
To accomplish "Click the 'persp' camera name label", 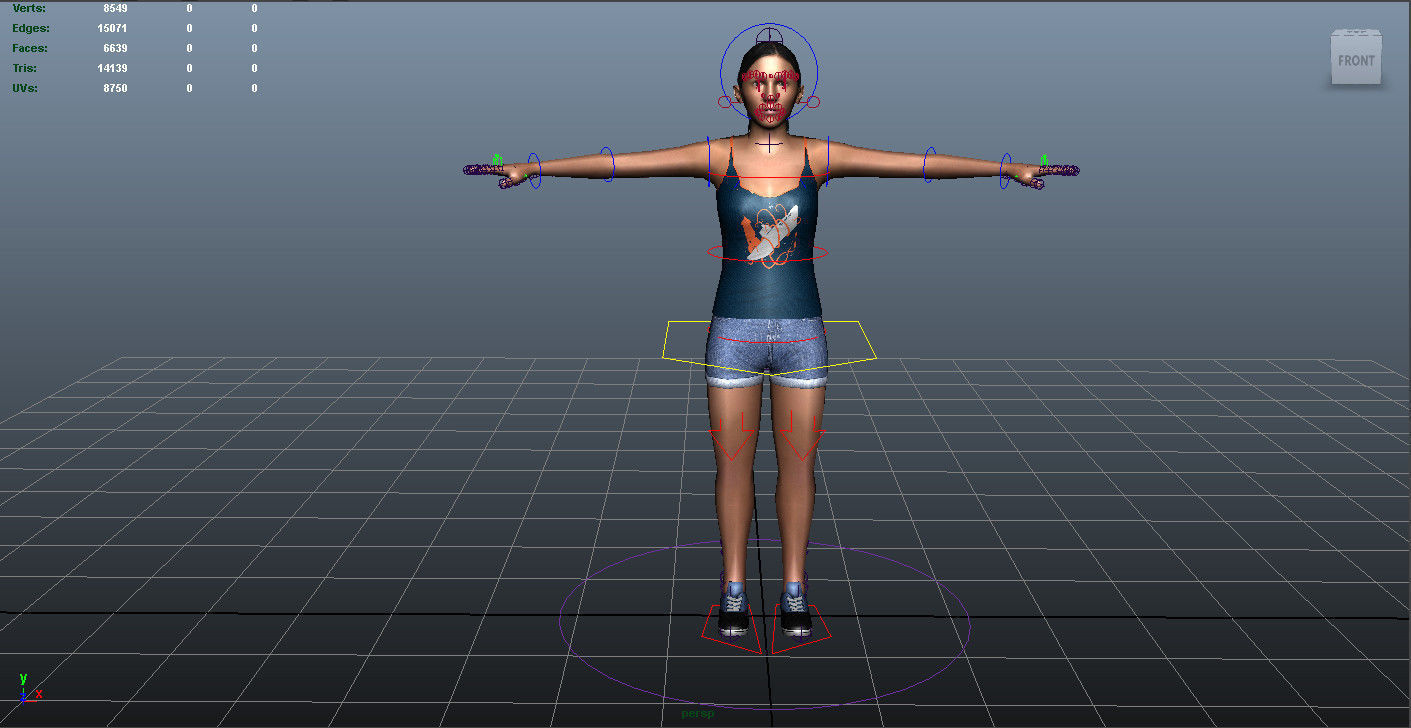I will (x=699, y=713).
